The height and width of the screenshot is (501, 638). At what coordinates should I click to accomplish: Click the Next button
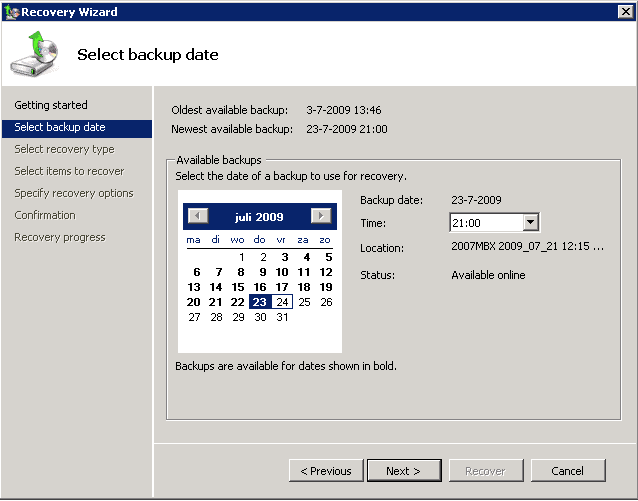click(x=402, y=471)
